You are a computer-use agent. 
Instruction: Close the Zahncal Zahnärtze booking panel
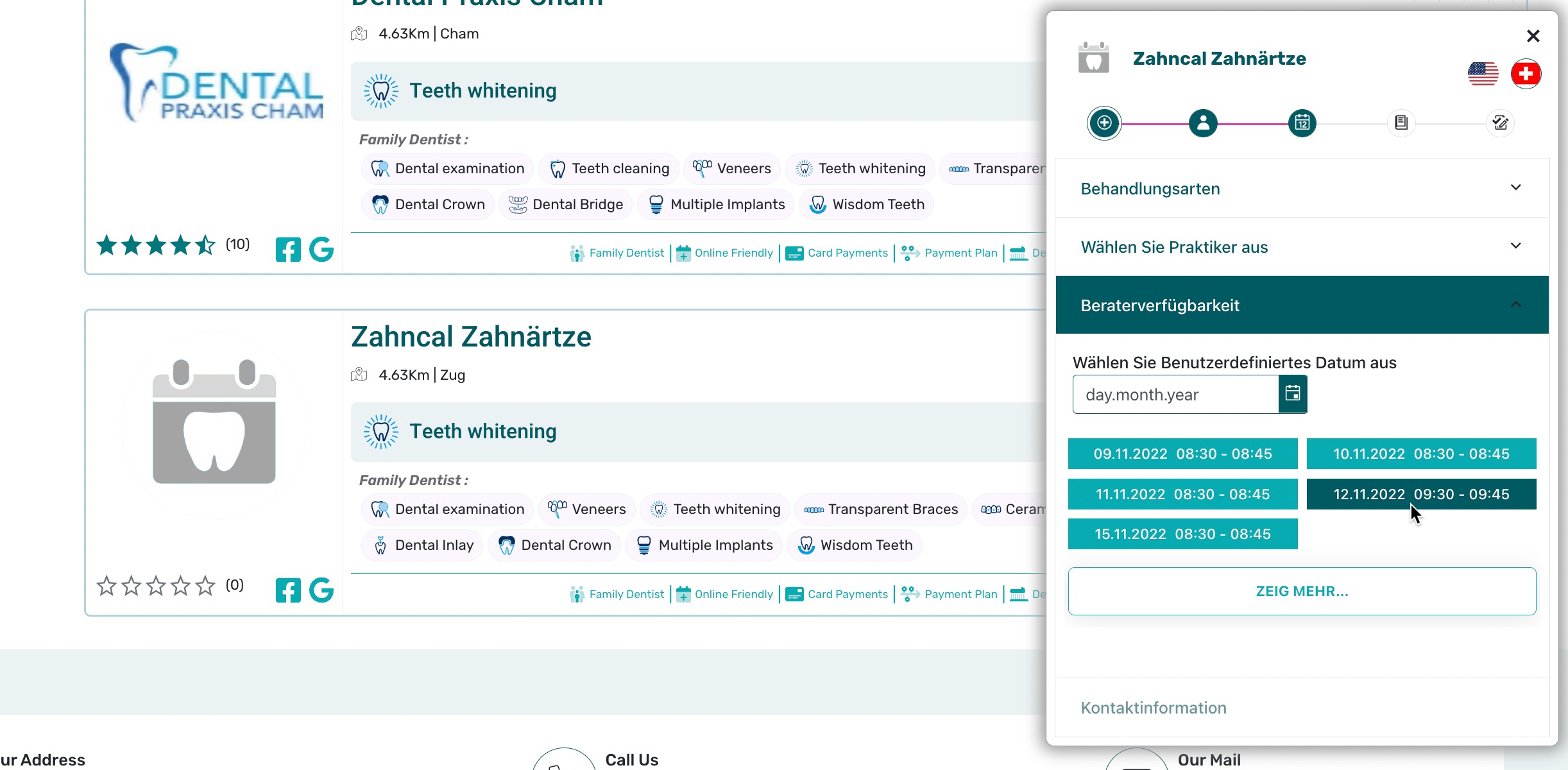(x=1533, y=36)
